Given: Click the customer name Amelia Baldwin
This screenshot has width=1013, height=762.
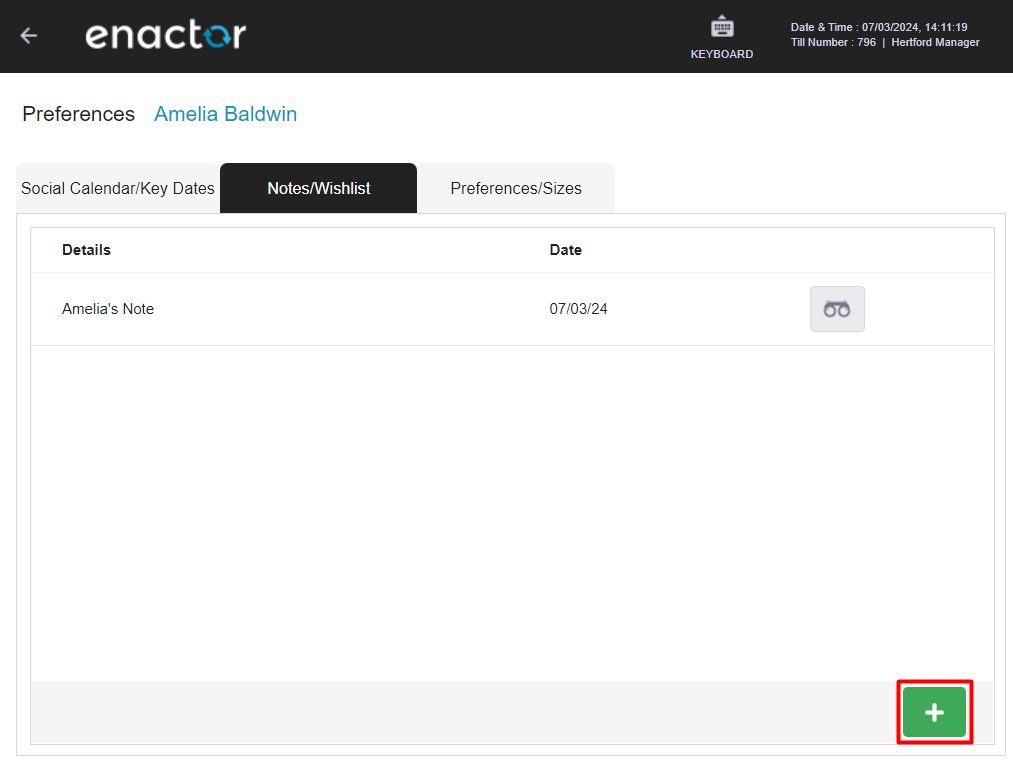Looking at the screenshot, I should (225, 114).
